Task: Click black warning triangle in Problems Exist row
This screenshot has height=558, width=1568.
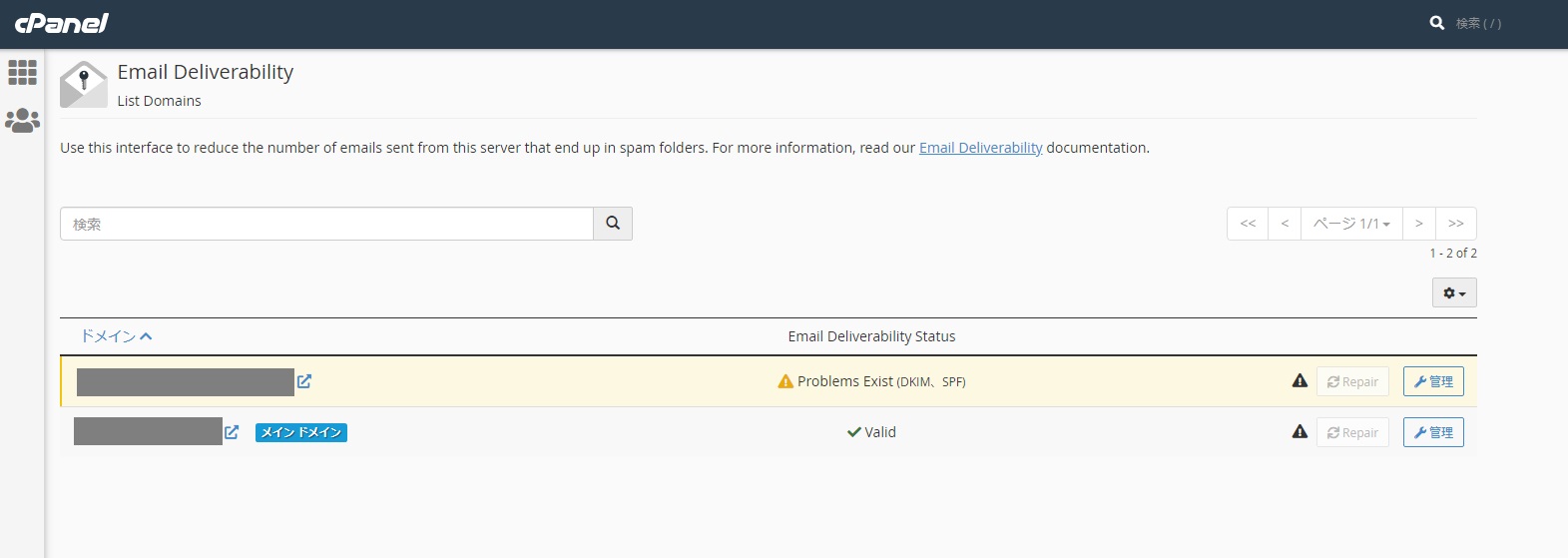Action: (x=1300, y=380)
